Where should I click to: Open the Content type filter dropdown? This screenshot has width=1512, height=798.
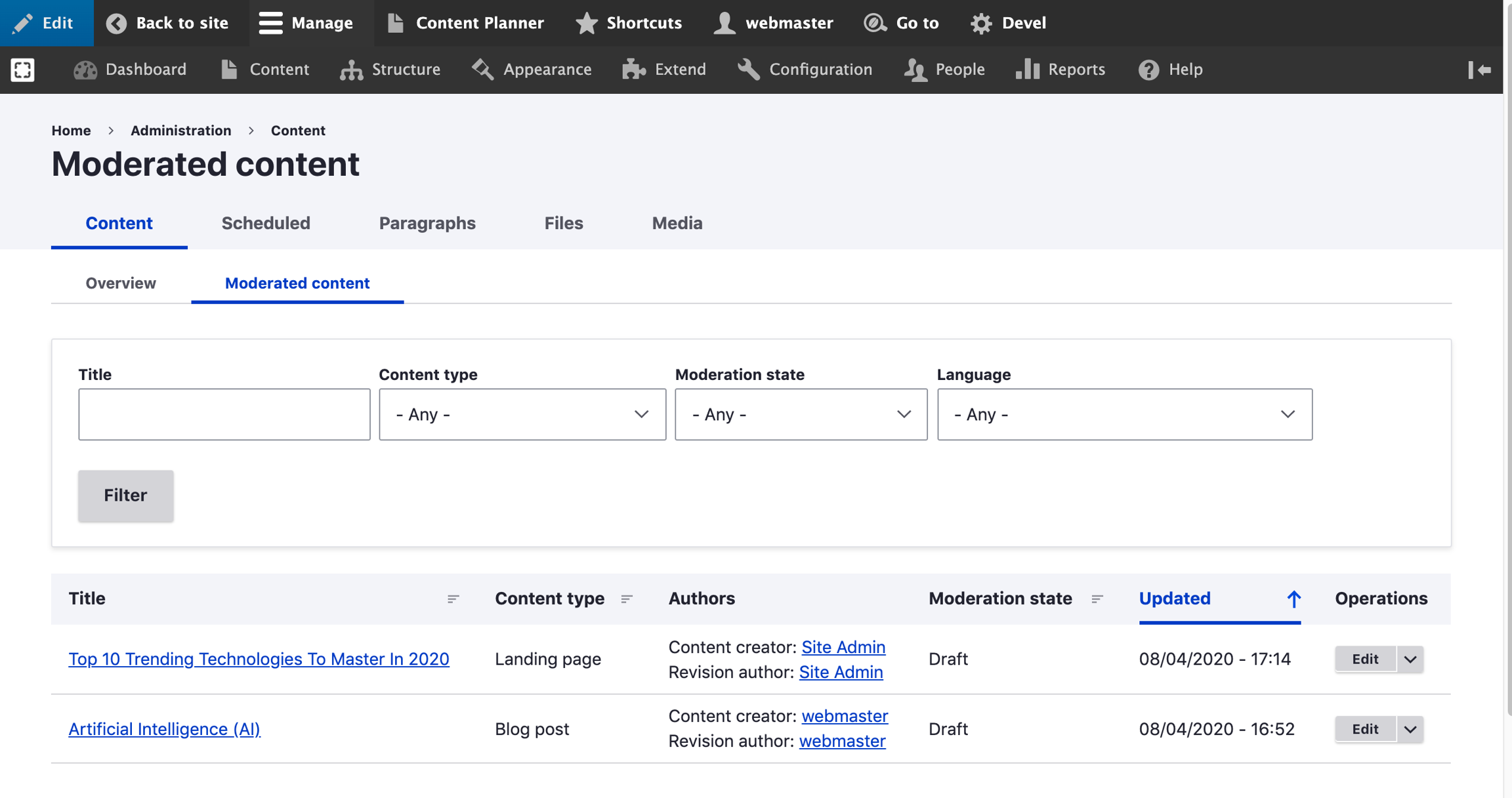coord(522,414)
